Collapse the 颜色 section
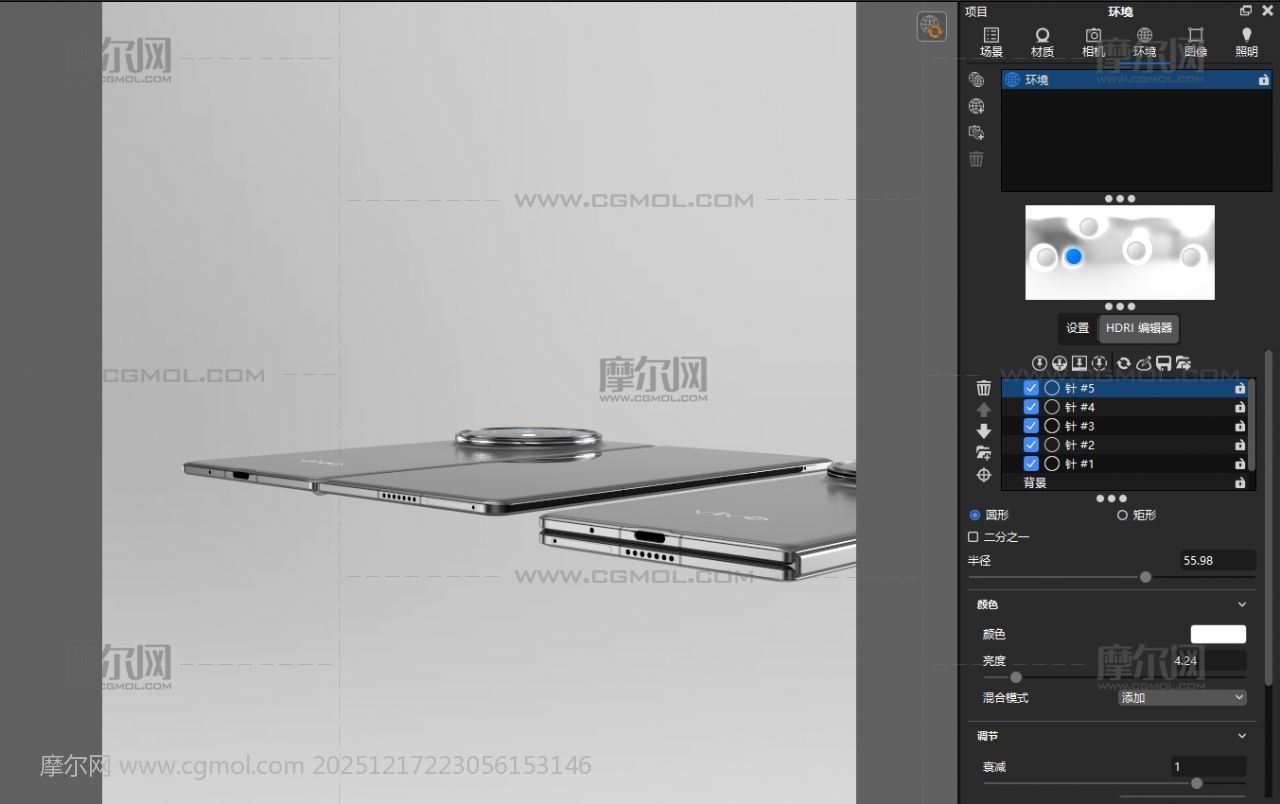This screenshot has height=804, width=1280. click(x=1242, y=605)
